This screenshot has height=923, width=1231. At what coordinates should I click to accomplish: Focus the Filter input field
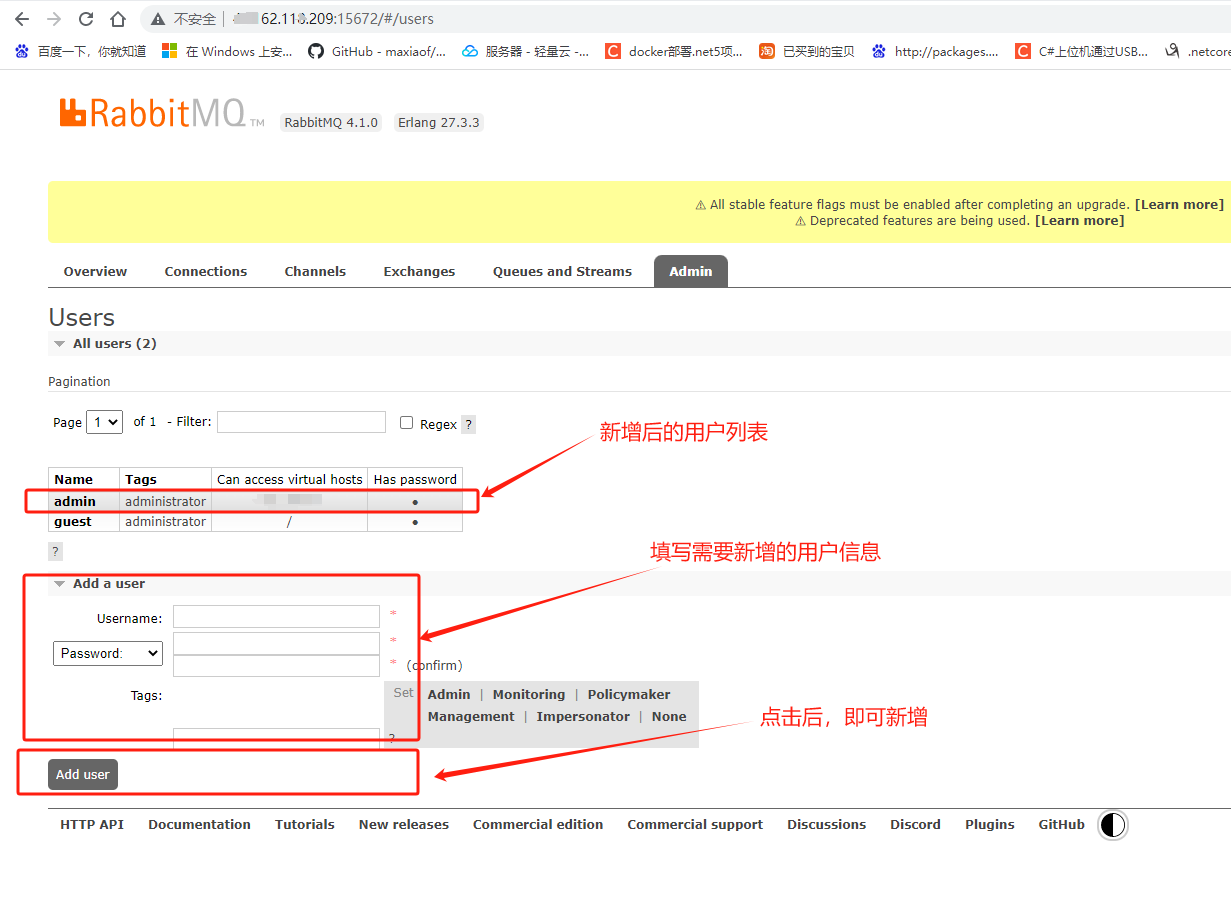pos(301,422)
